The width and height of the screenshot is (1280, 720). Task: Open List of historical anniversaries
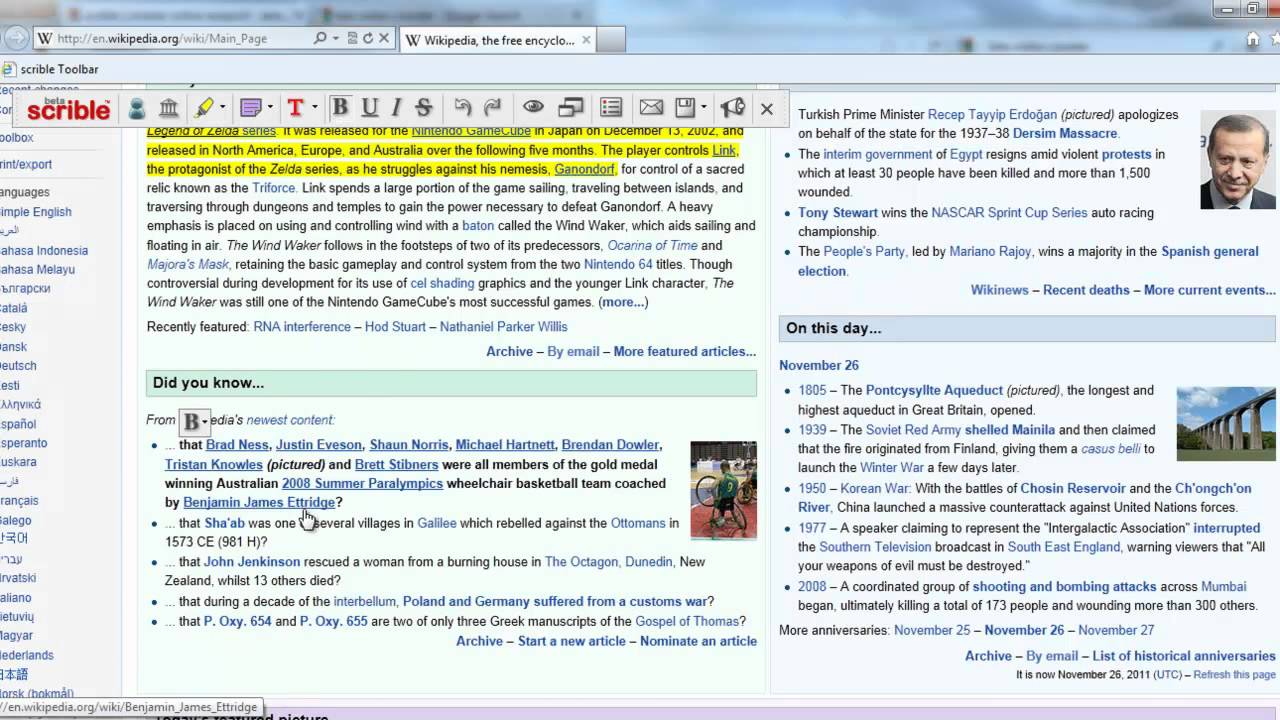tap(1184, 656)
